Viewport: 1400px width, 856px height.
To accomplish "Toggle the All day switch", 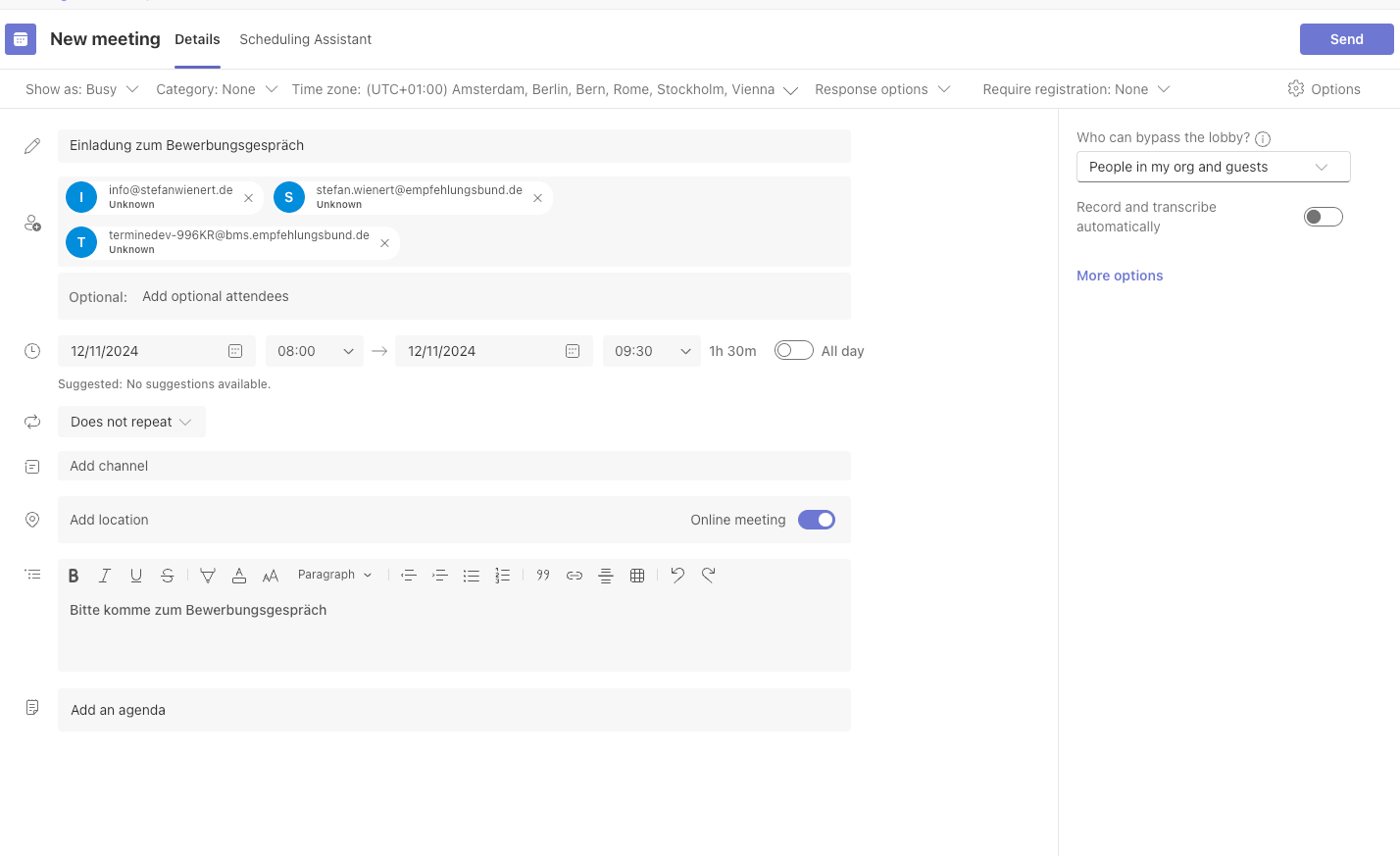I will point(794,350).
